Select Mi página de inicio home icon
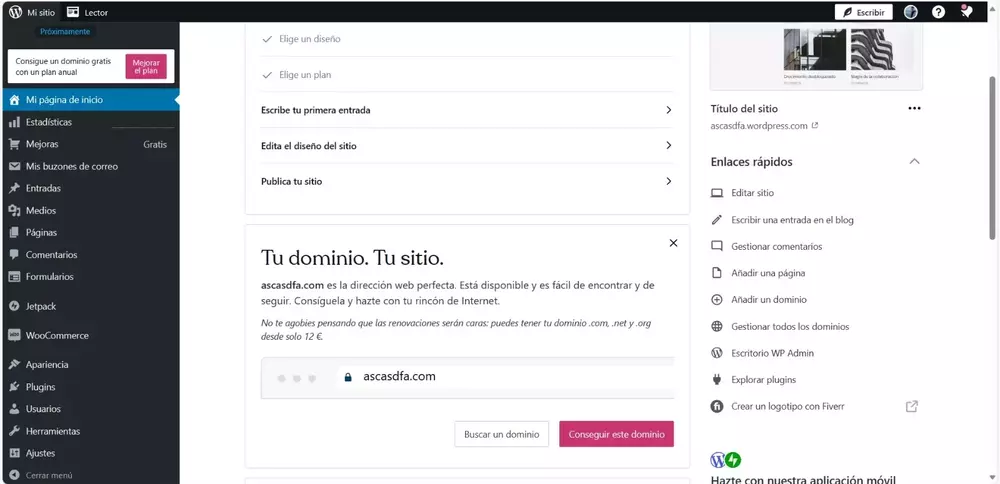 (14, 99)
